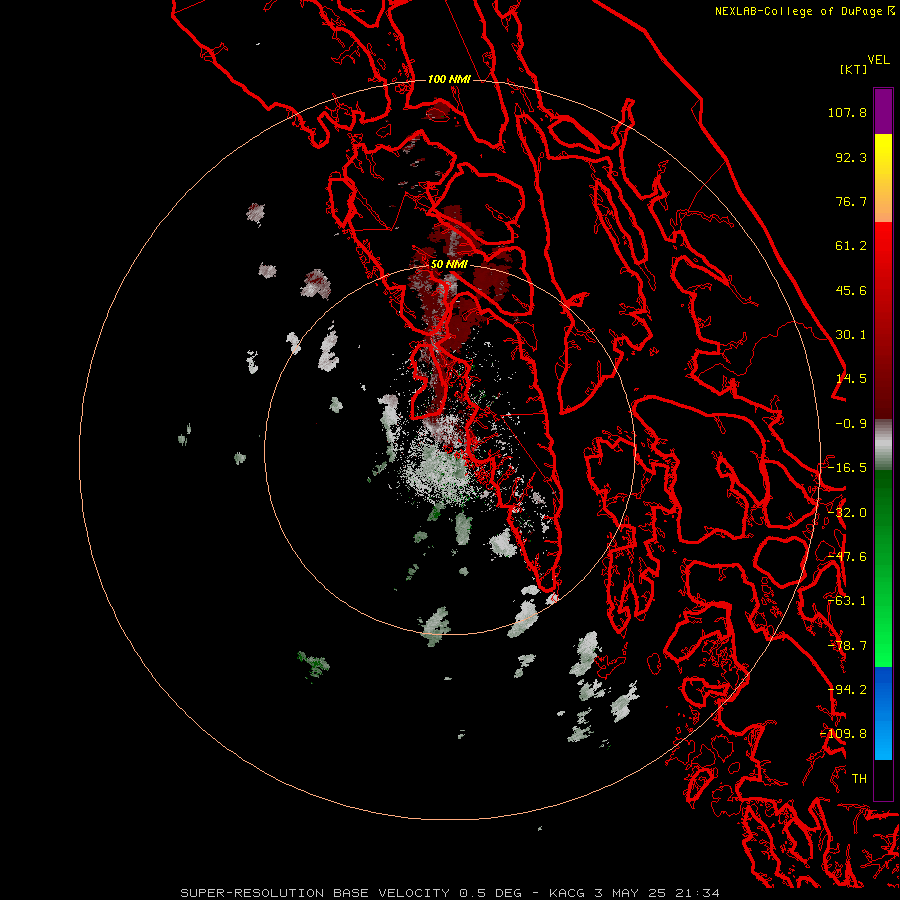The height and width of the screenshot is (900, 900).
Task: Select the 61.2 velocity value
Action: click(851, 246)
